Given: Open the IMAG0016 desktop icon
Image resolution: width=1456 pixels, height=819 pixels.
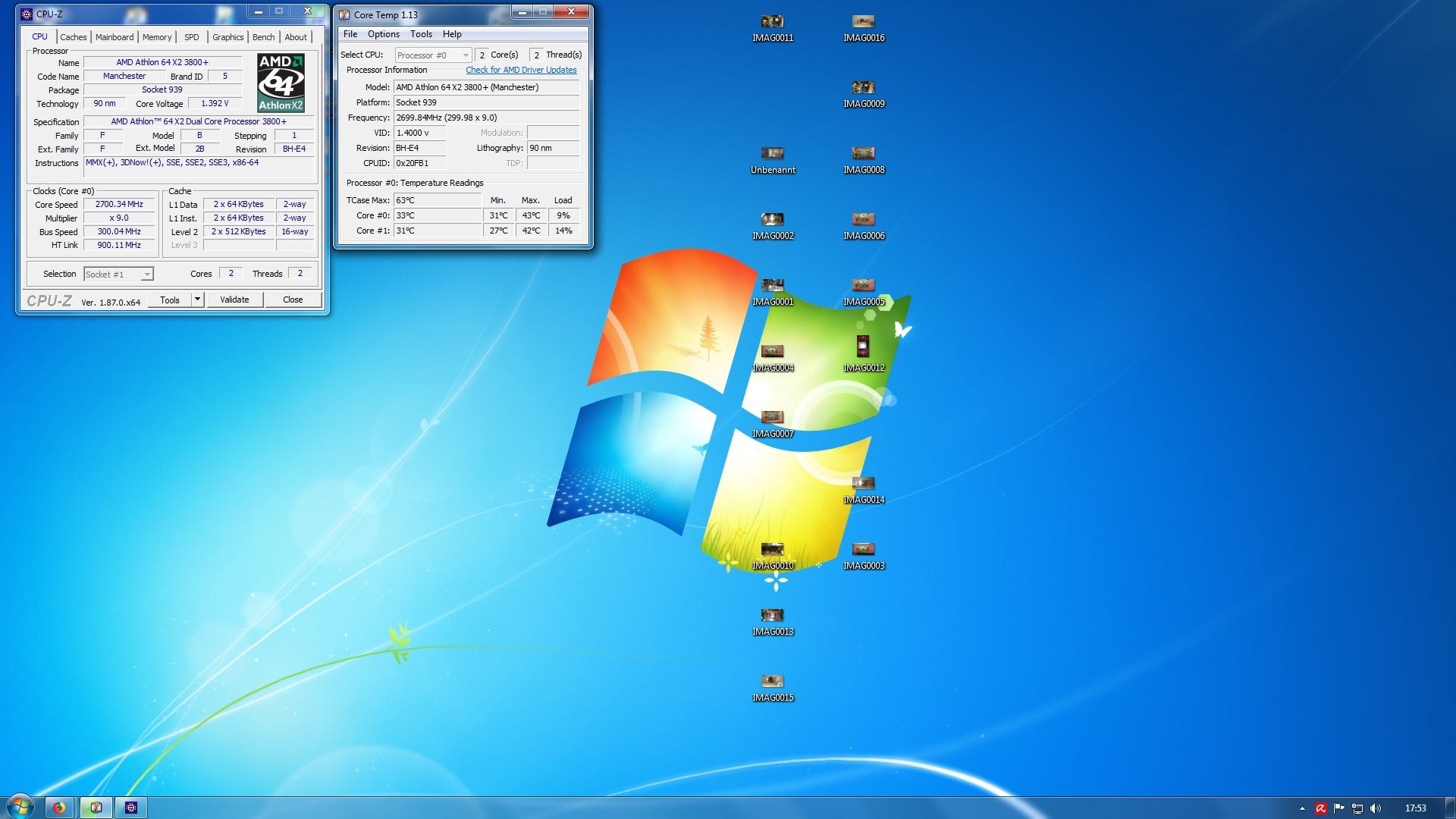Looking at the screenshot, I should (863, 28).
